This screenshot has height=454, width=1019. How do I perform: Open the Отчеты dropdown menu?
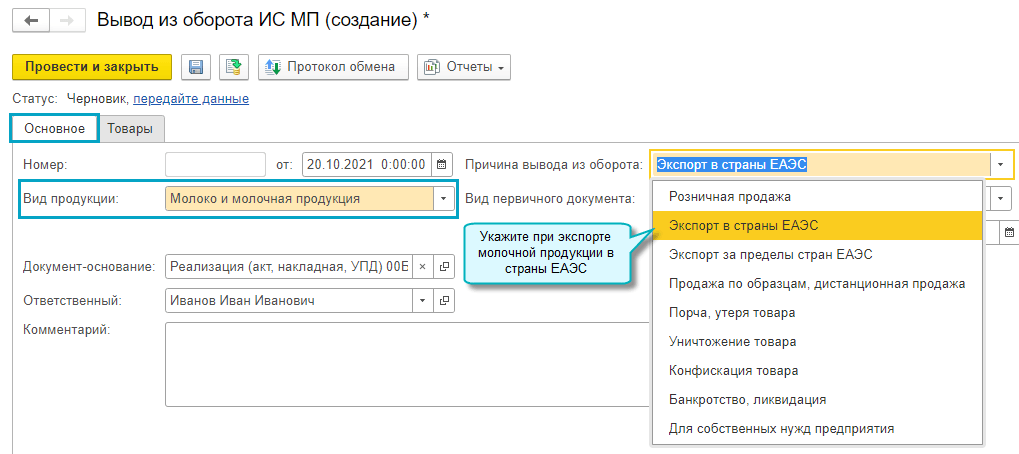click(x=463, y=67)
